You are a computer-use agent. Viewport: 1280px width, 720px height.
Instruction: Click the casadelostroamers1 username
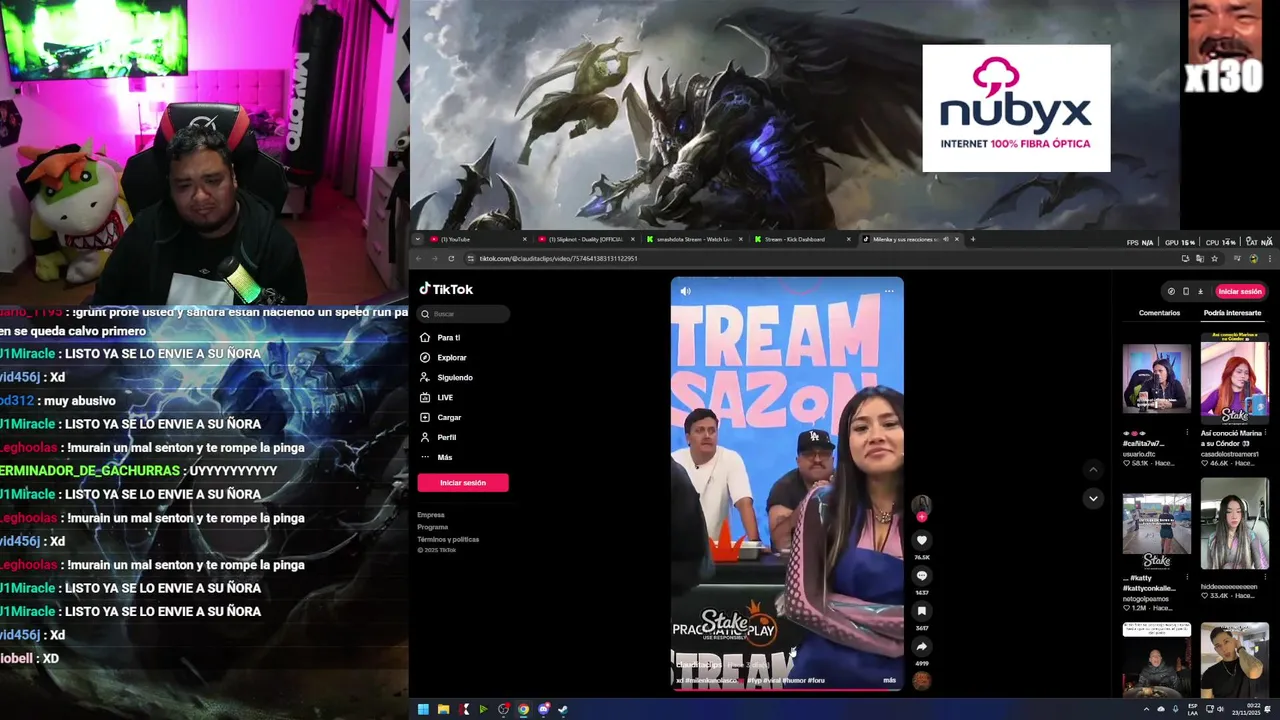pos(1232,454)
